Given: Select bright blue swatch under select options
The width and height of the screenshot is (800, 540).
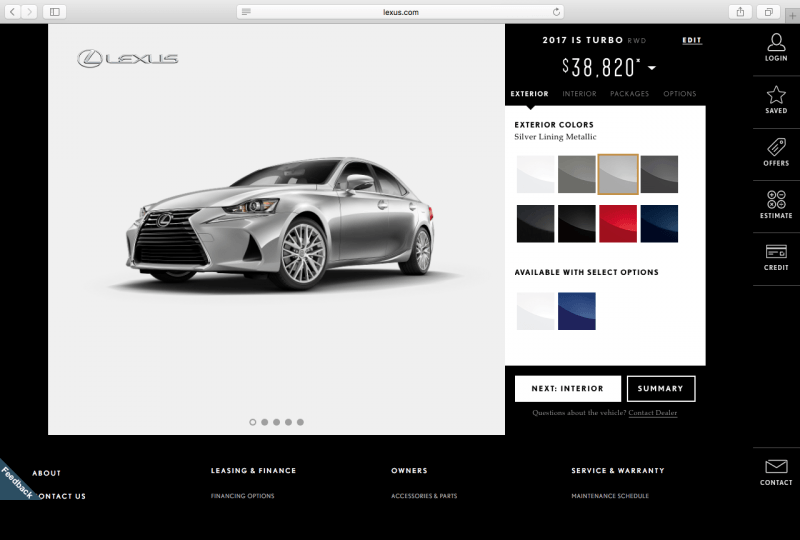Looking at the screenshot, I should coord(577,311).
